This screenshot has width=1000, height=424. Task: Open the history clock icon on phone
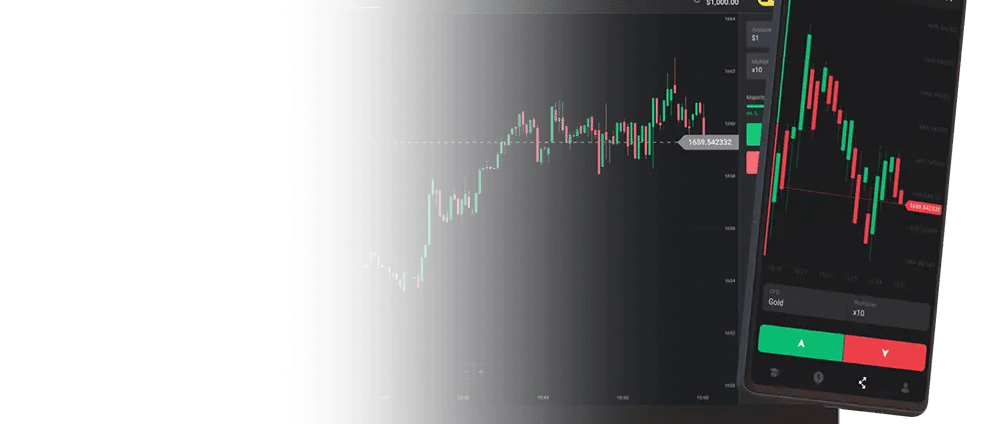click(x=818, y=377)
